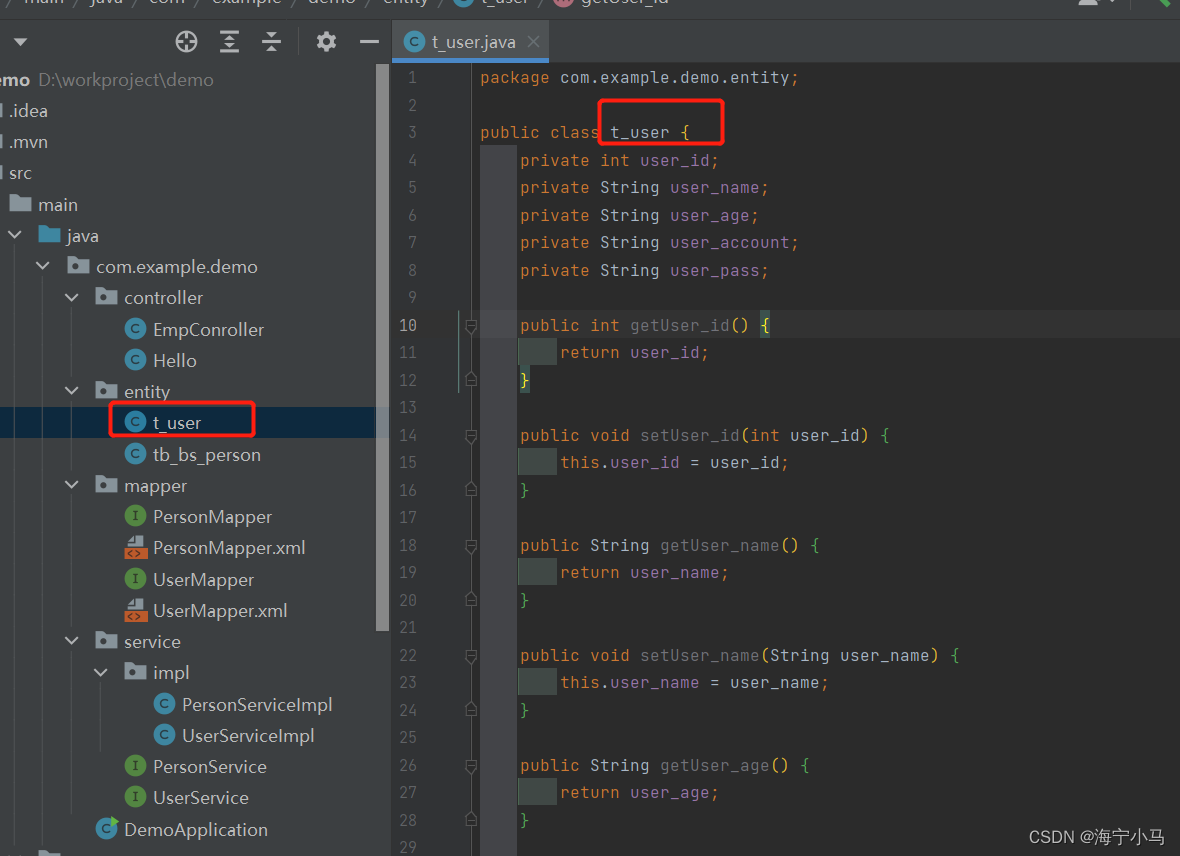Collapse the java source folder

[14, 235]
